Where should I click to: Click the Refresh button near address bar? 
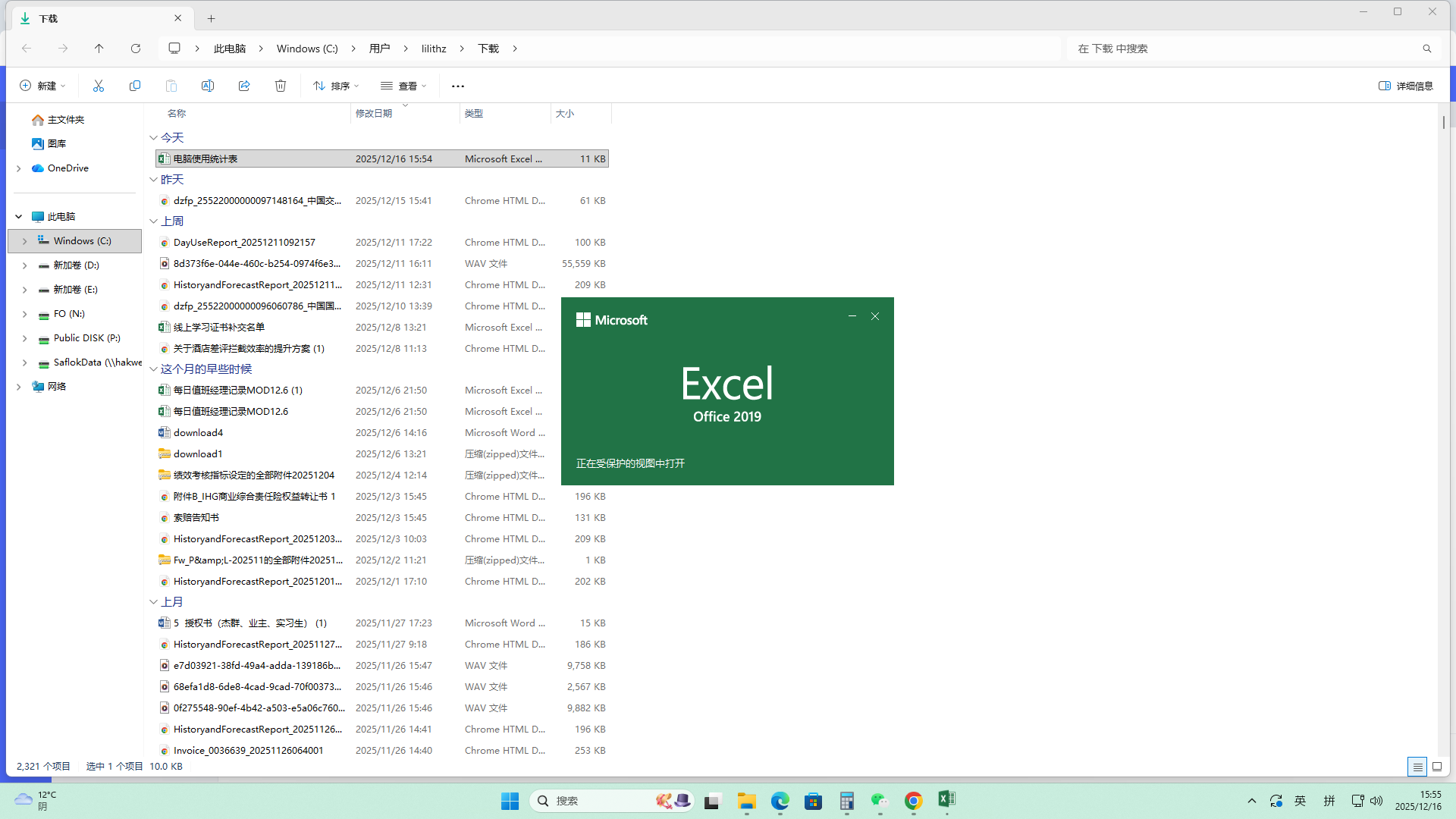tap(136, 49)
